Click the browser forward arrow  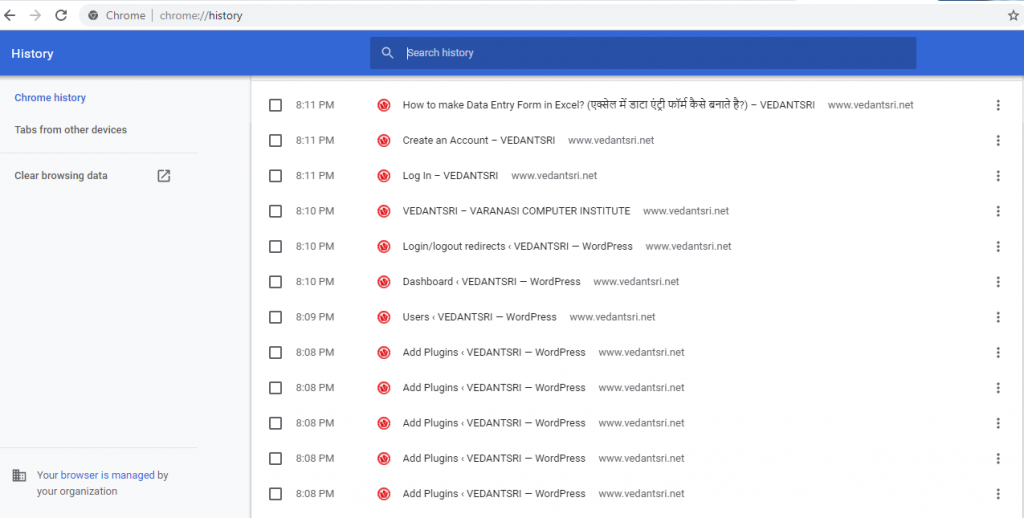point(35,15)
